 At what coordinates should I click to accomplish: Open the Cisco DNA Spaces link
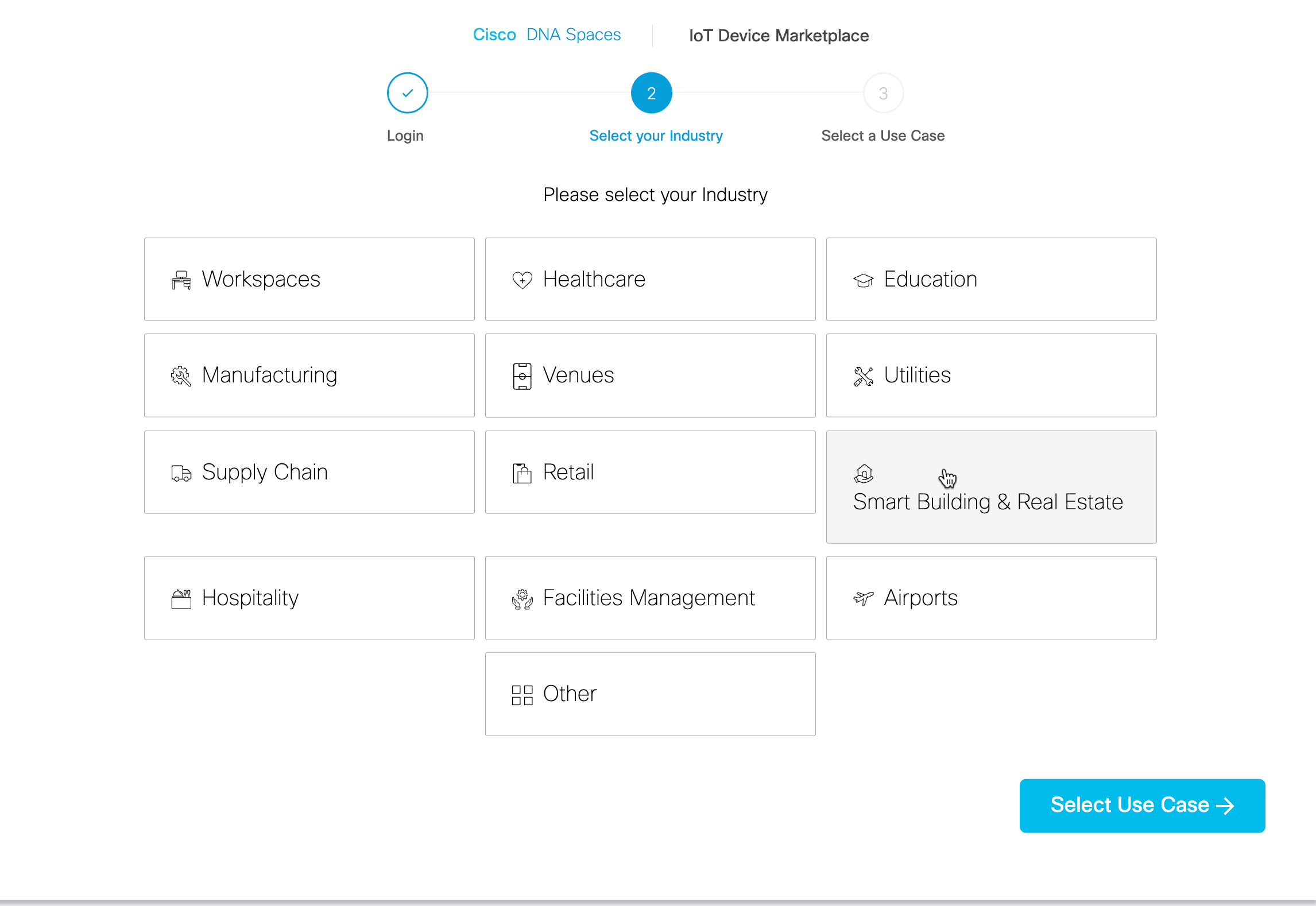547,35
